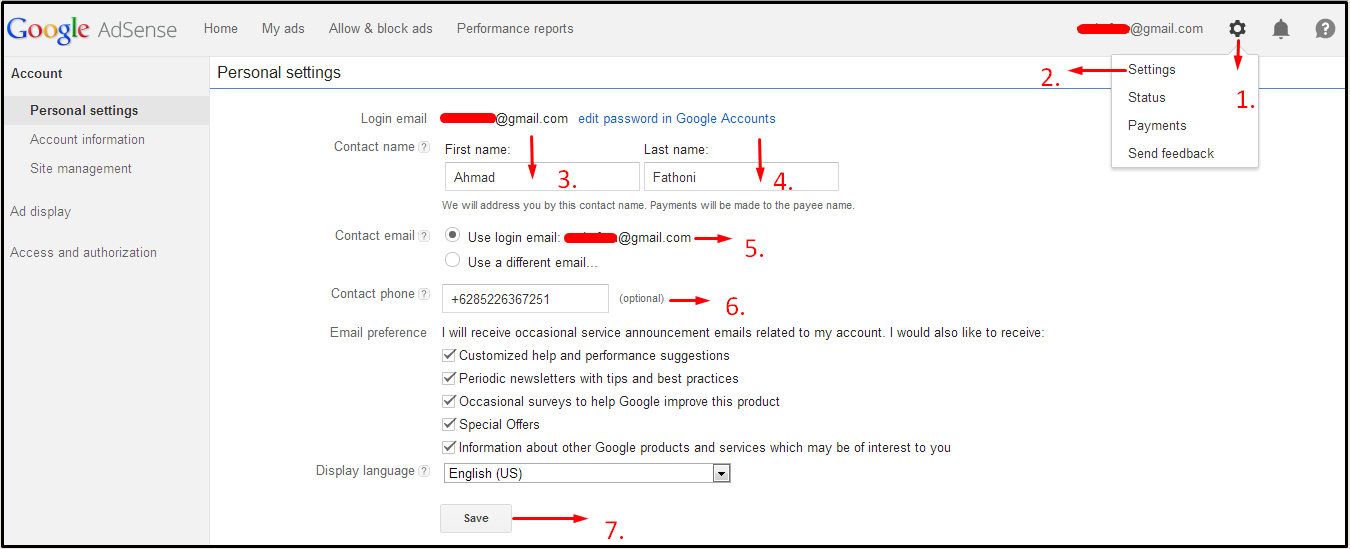Show help tooltip for Display language

tap(424, 472)
